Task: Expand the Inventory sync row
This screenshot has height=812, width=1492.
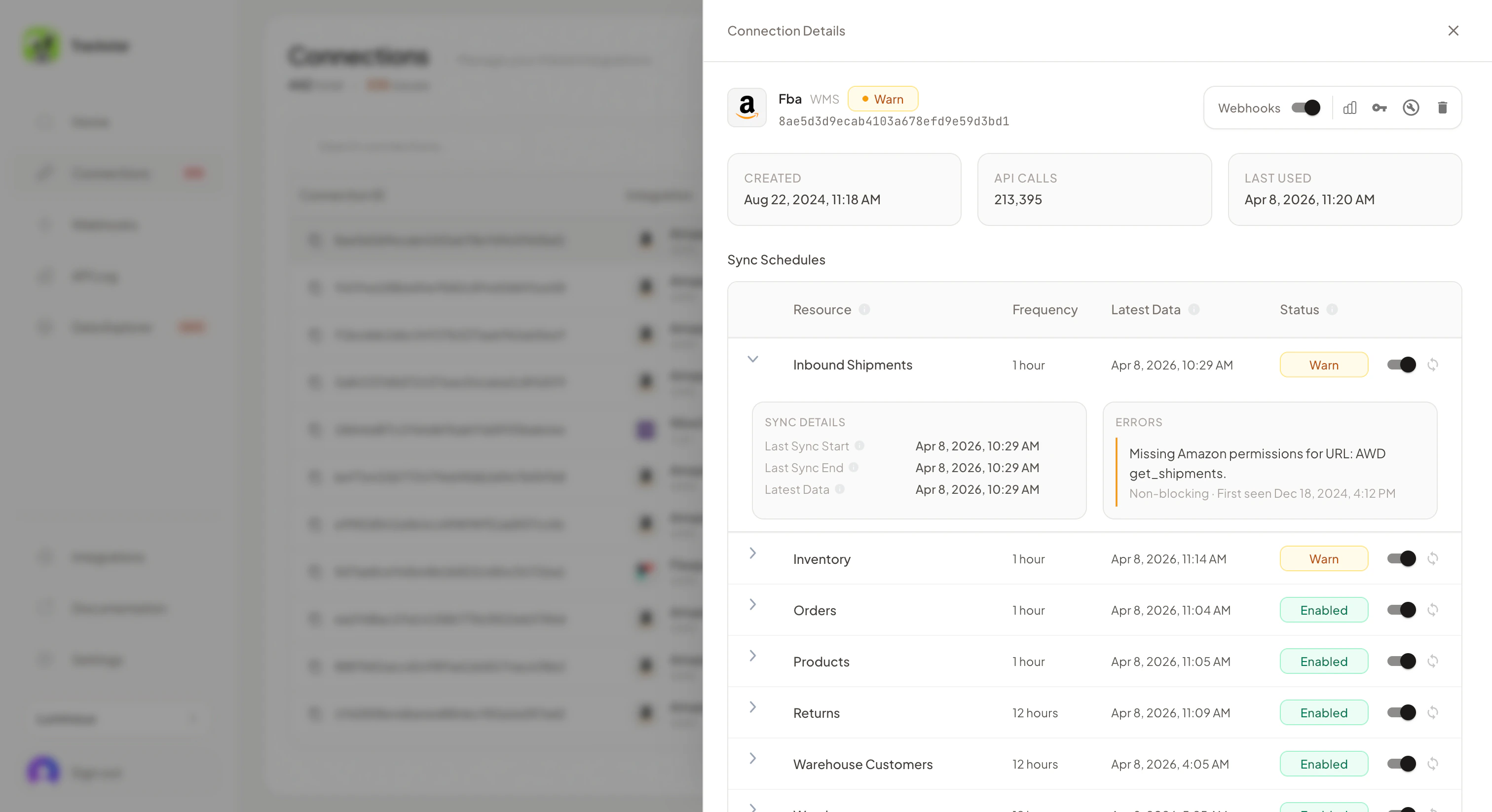Action: coord(753,553)
